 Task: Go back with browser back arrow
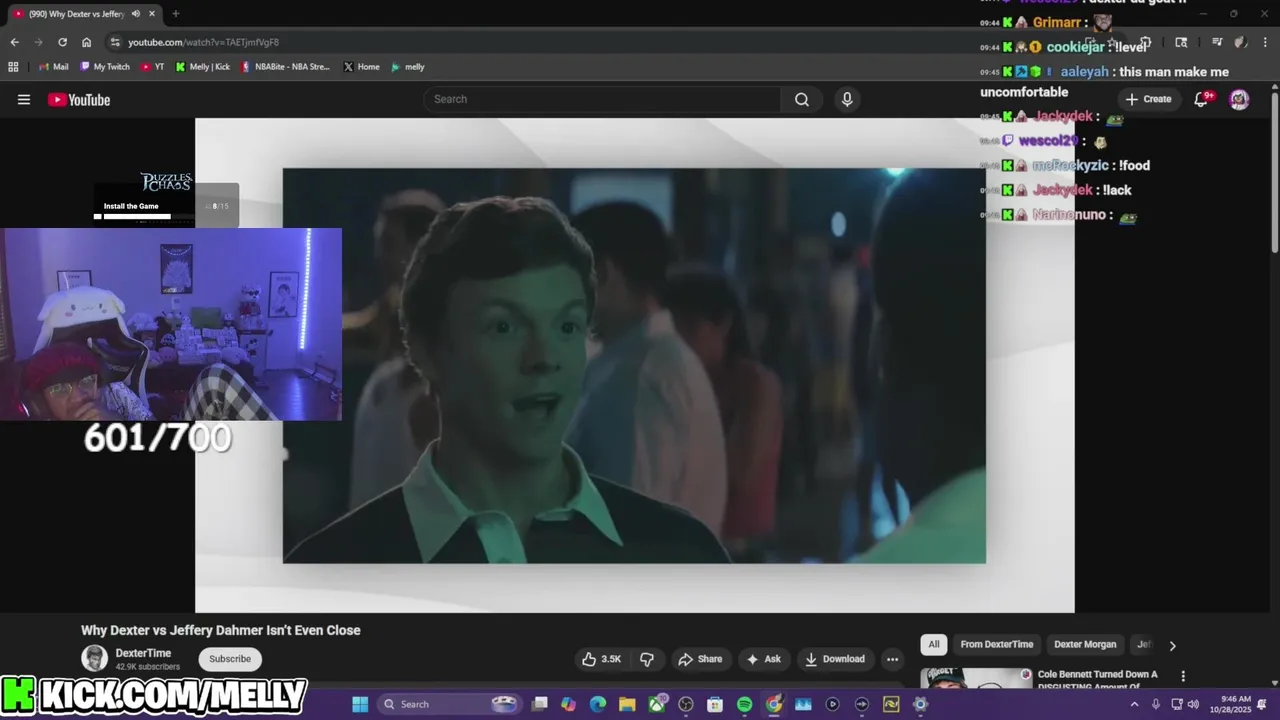(x=14, y=42)
